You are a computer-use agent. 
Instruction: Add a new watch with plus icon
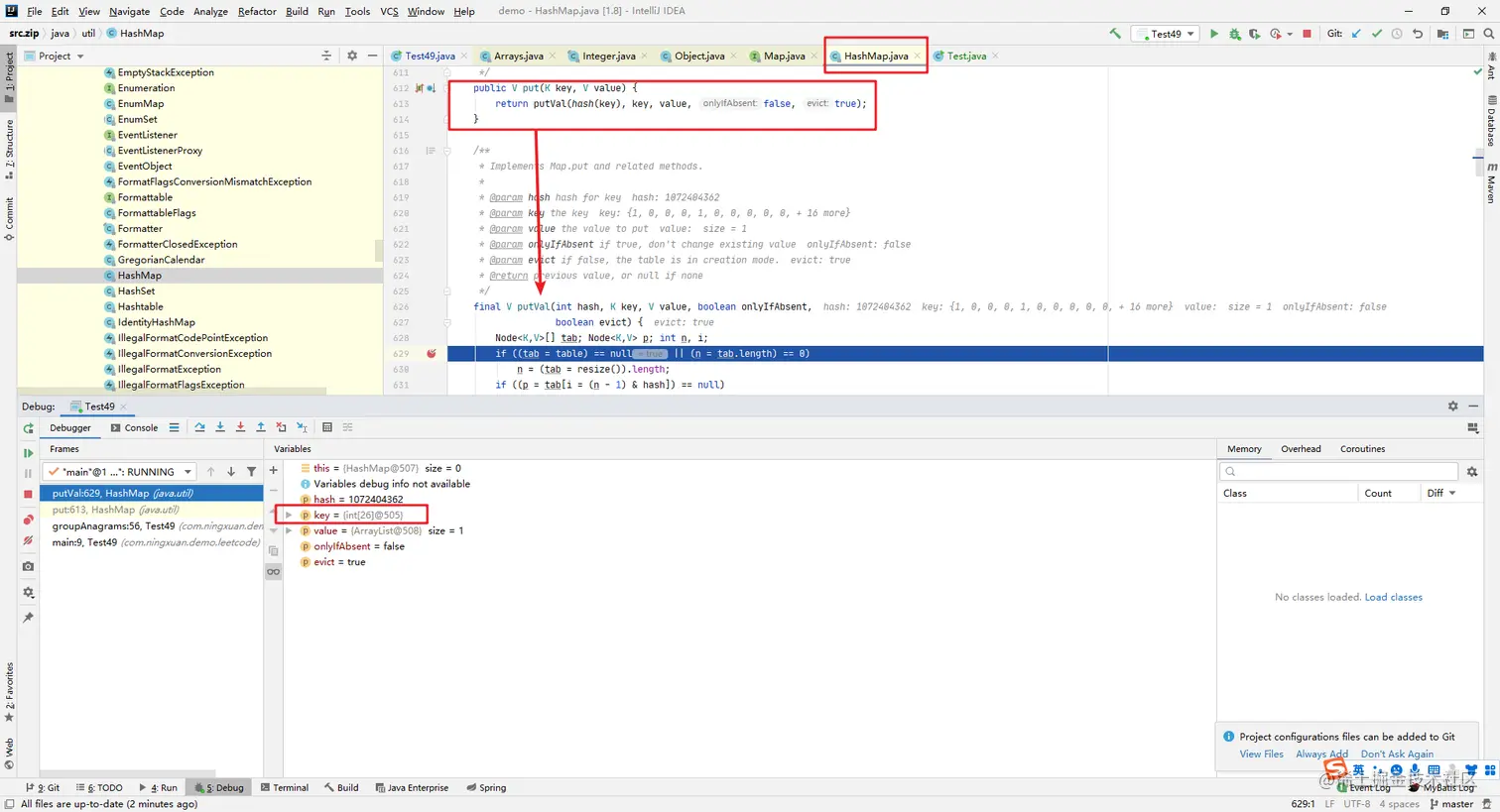[274, 470]
